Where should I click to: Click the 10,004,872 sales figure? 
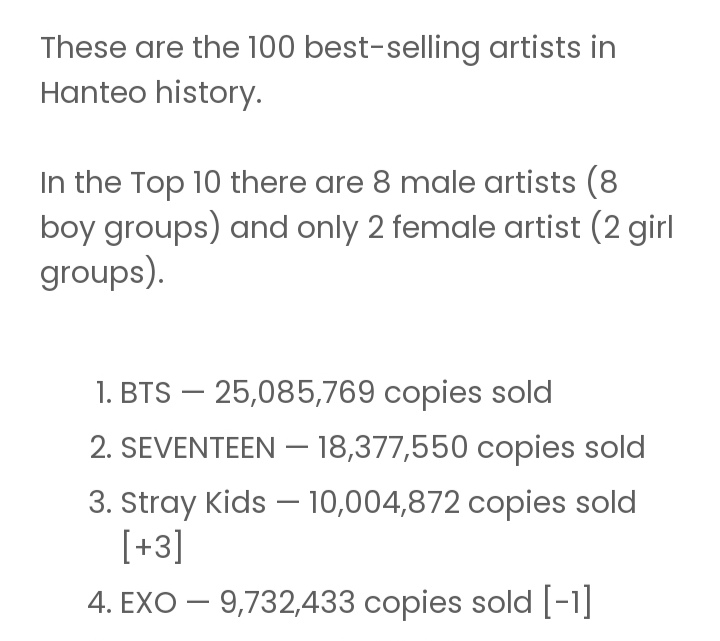384,503
